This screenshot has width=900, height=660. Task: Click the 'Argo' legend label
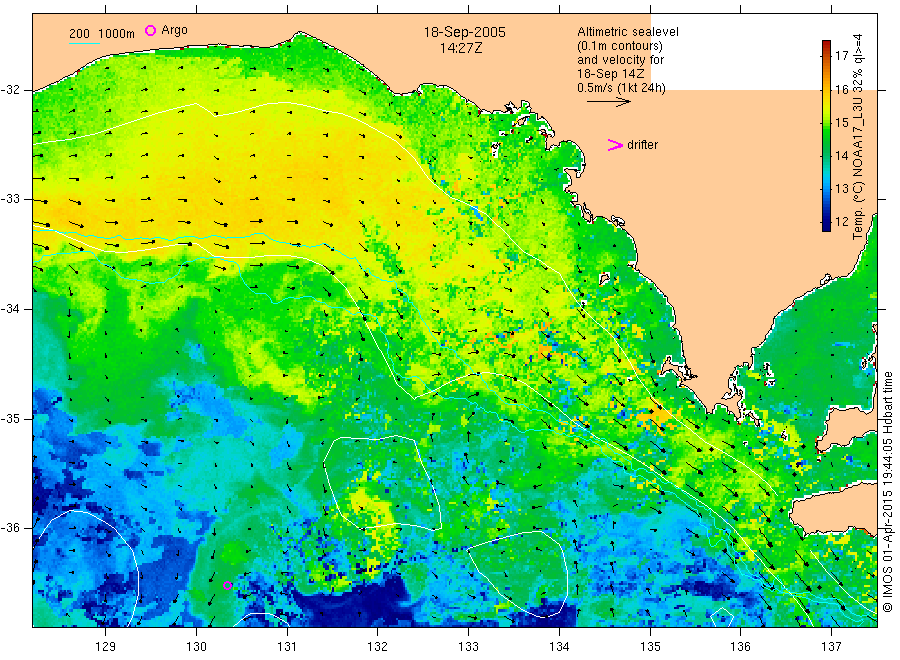(x=174, y=30)
